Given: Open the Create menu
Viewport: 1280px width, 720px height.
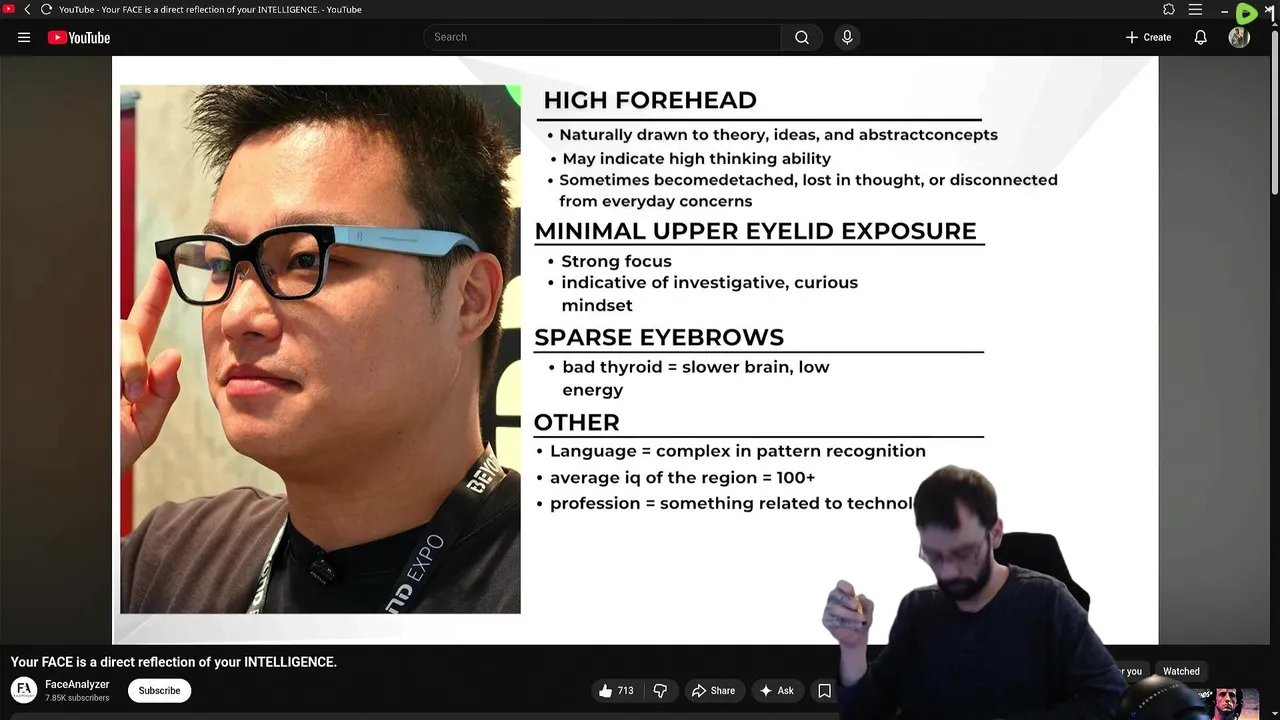Looking at the screenshot, I should (x=1148, y=37).
